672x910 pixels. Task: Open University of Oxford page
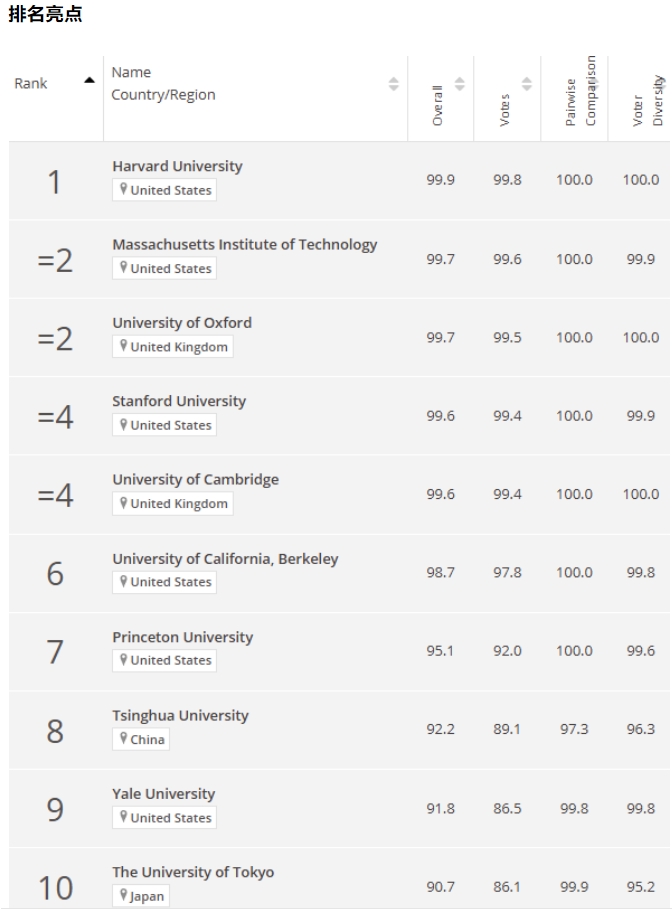[182, 323]
